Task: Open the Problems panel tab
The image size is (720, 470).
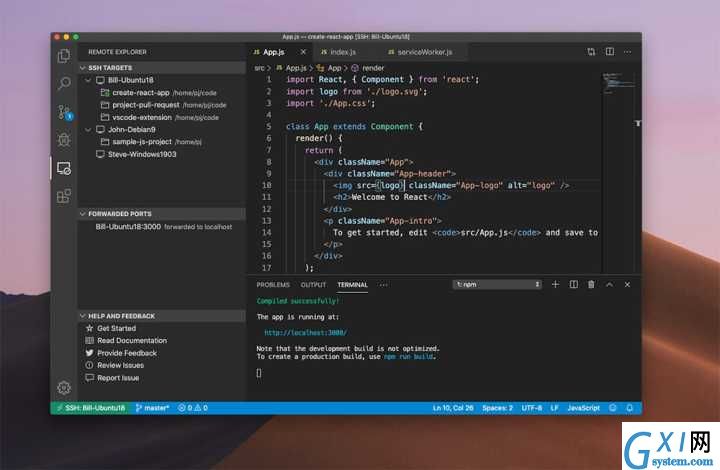Action: pyautogui.click(x=273, y=285)
